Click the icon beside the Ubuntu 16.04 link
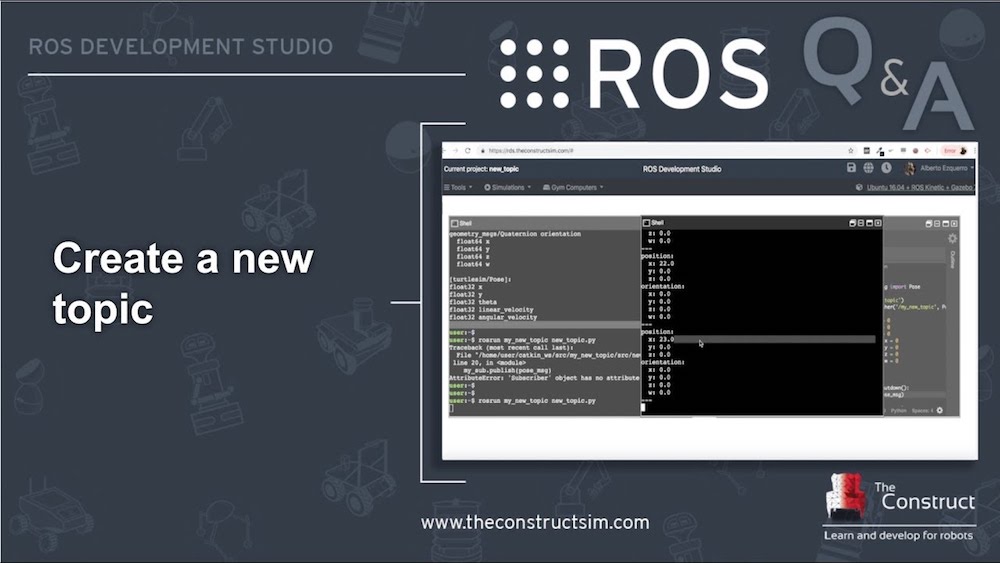Viewport: 1000px width, 563px height. [x=859, y=187]
